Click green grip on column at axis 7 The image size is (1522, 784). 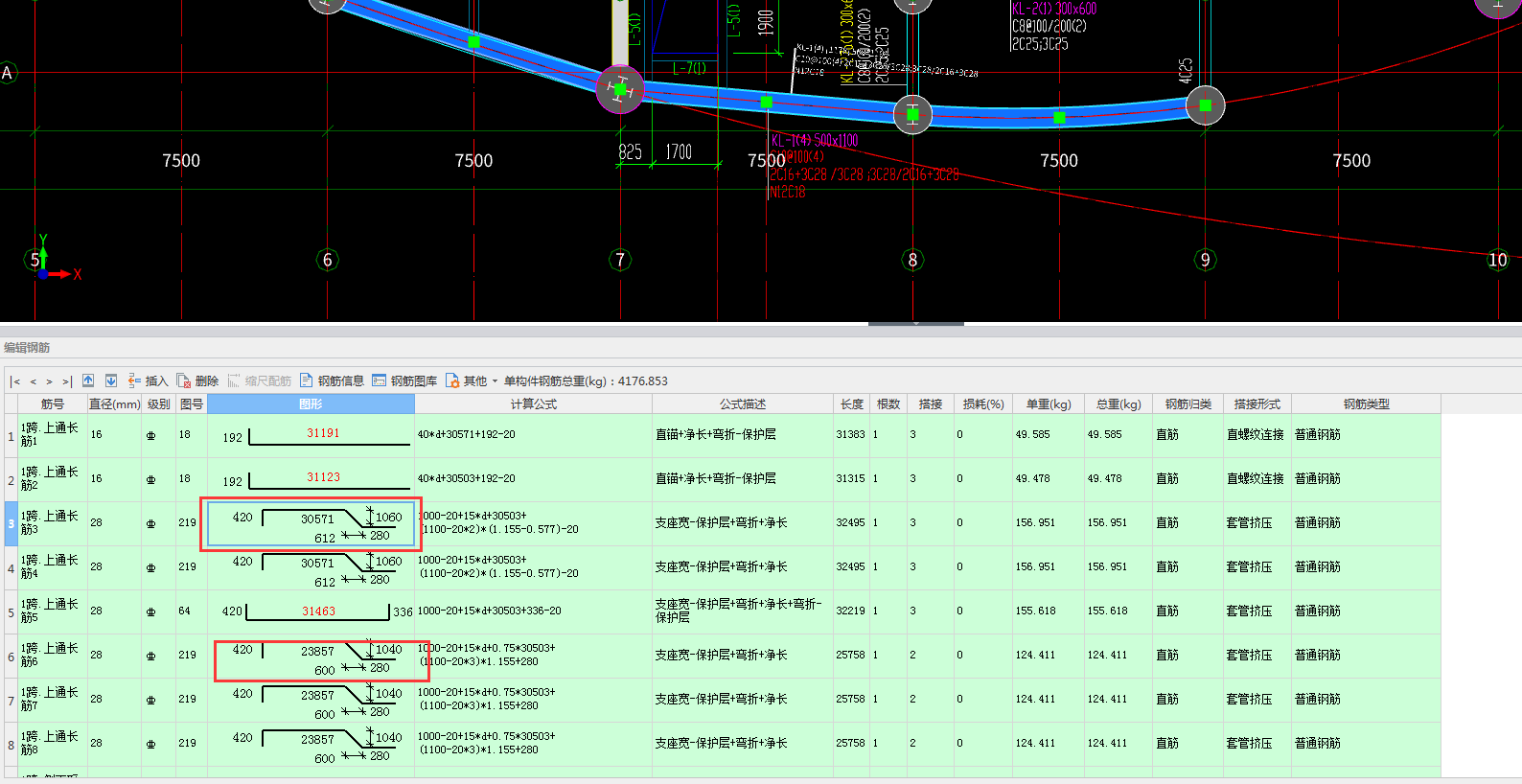pos(620,90)
